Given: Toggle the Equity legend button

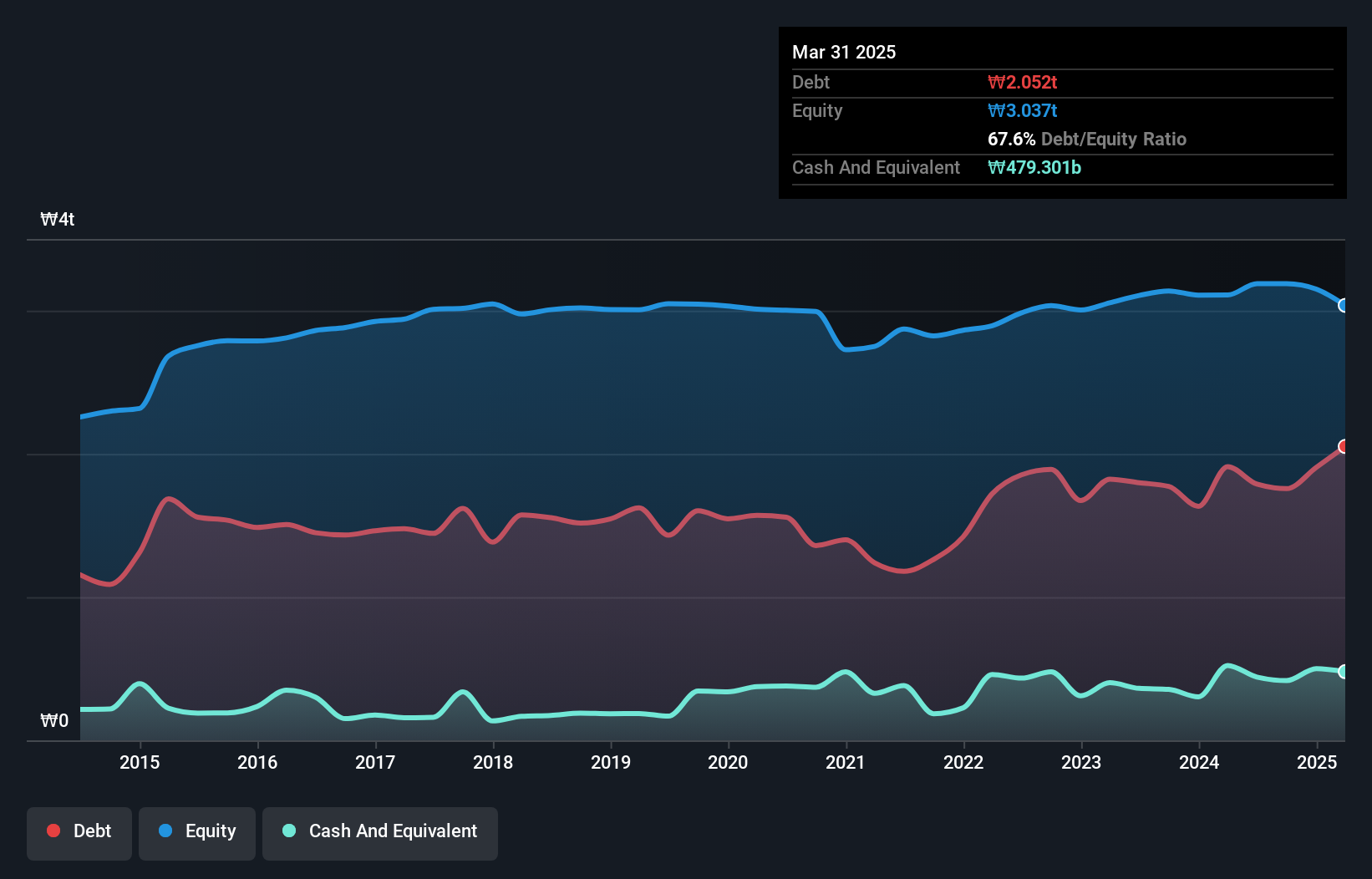Looking at the screenshot, I should click(x=197, y=833).
